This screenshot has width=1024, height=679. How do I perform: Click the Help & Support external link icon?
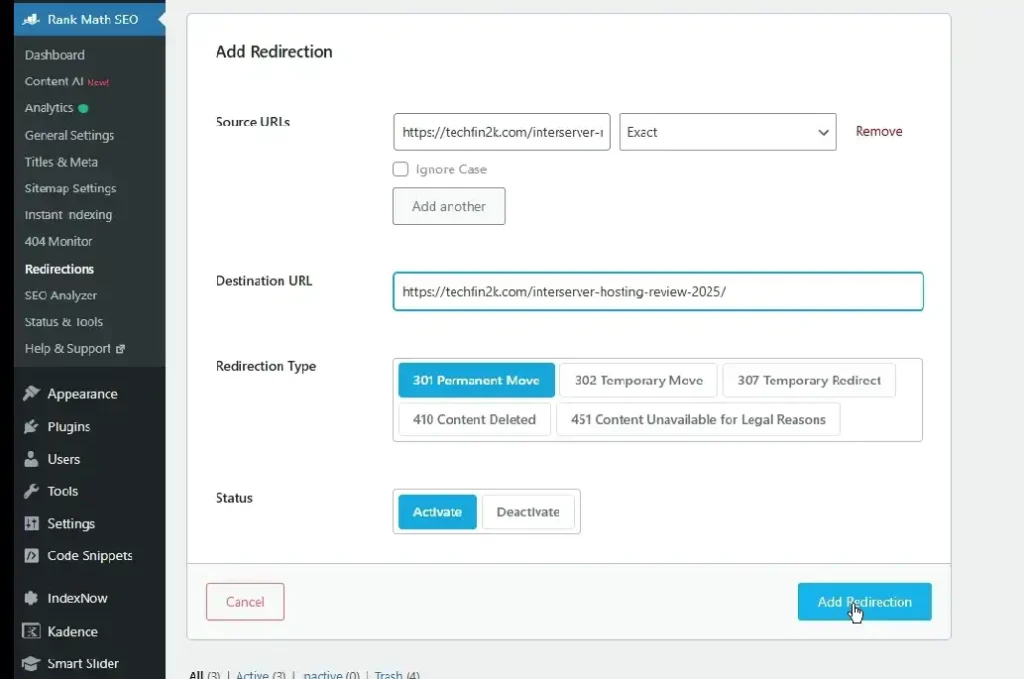[120, 349]
